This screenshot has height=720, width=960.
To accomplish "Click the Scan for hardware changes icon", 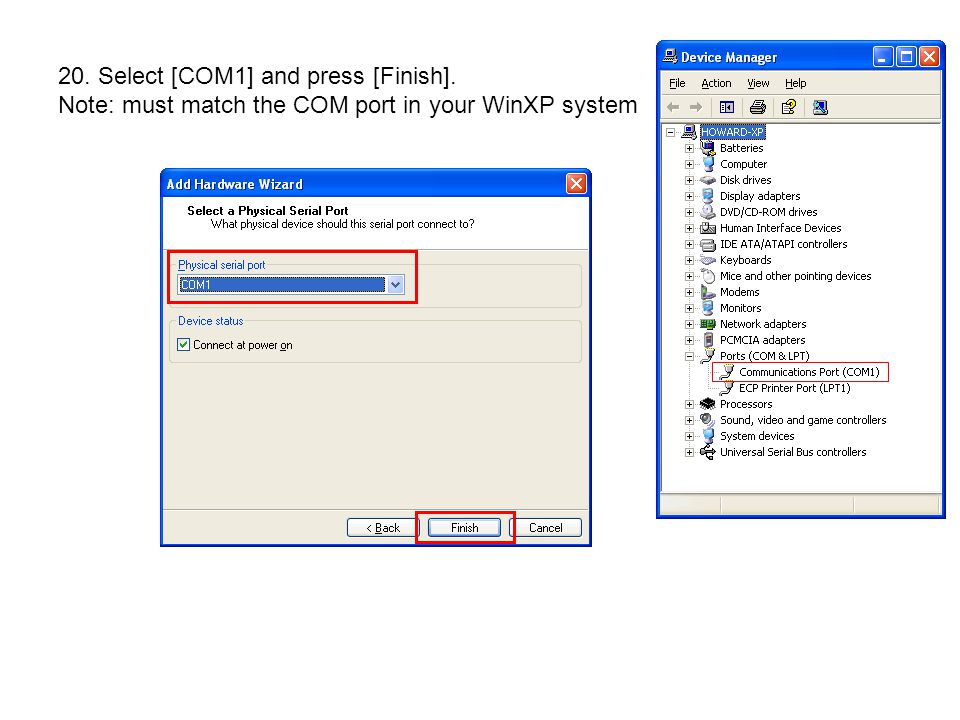I will click(x=820, y=108).
